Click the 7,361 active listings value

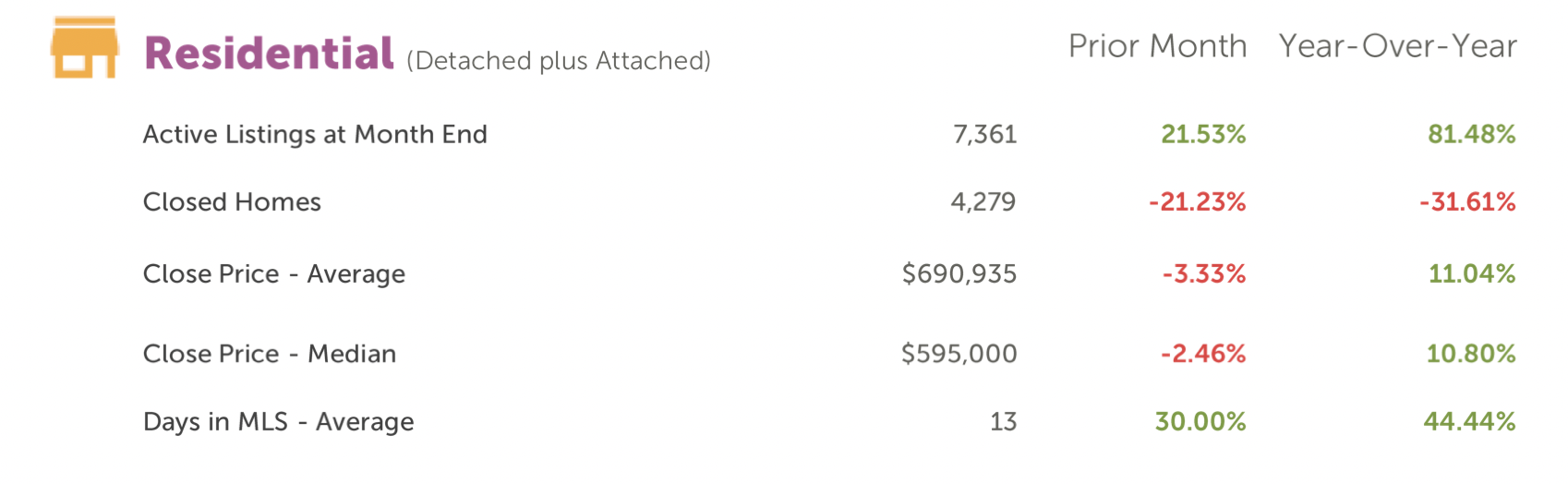984,135
